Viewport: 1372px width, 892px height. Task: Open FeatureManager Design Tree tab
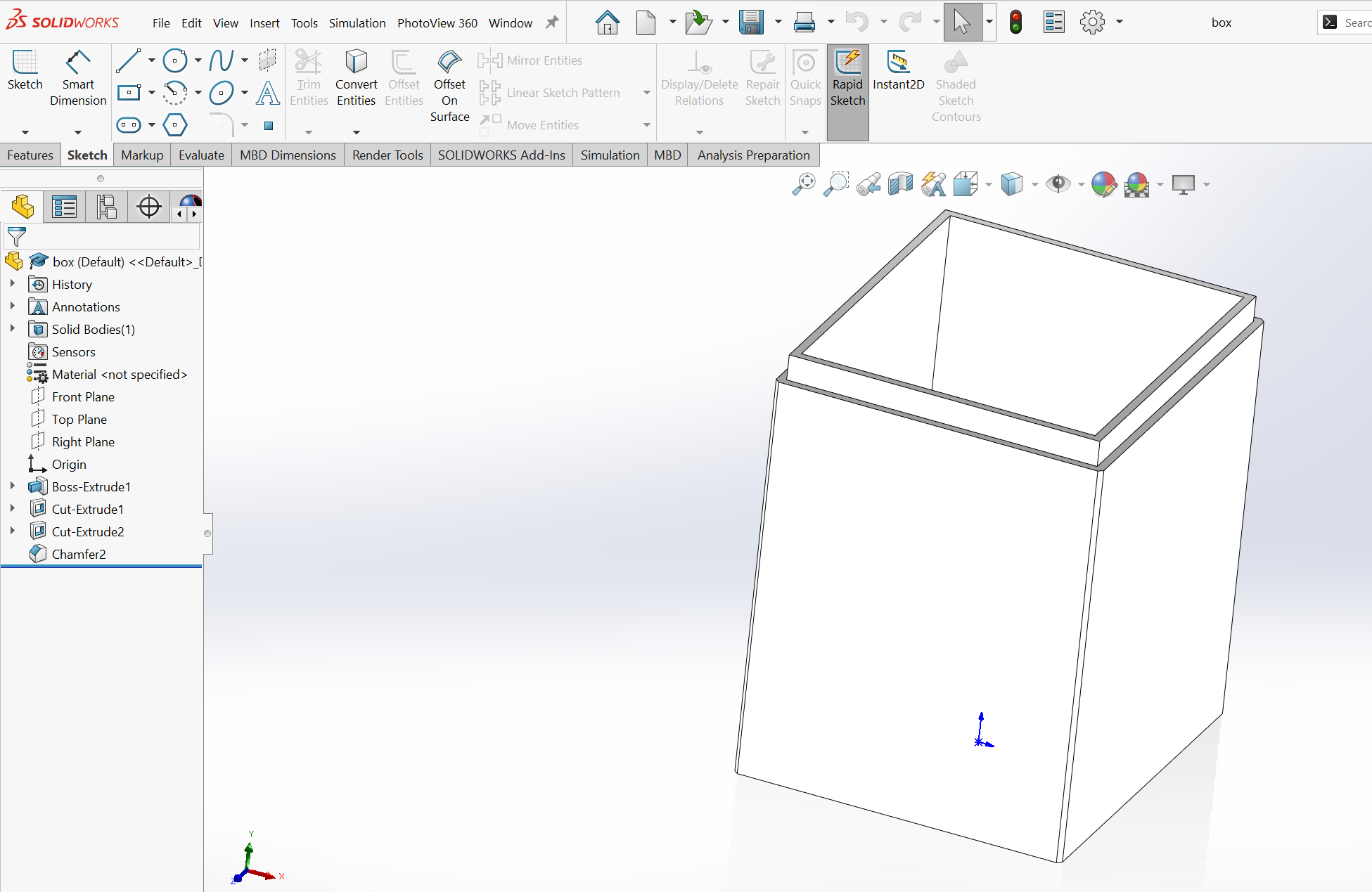pos(23,207)
